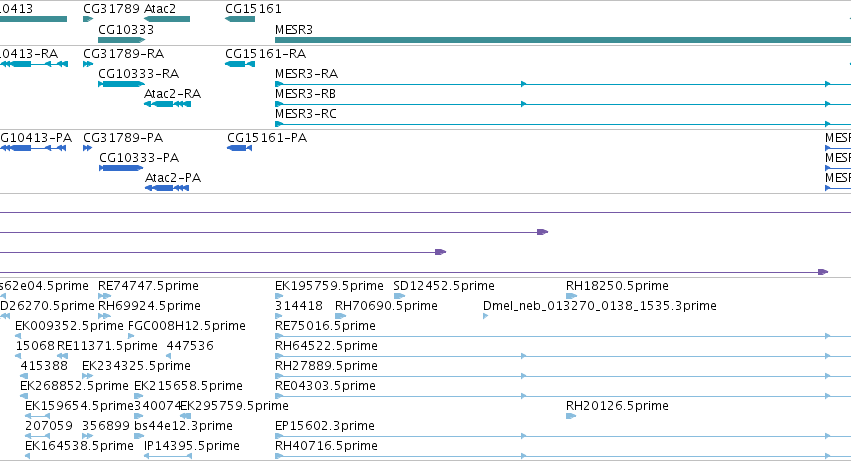Select the Dmel_neb_013270_0138_1535.3prime feature label
Screen dimensions: 851x461
pyautogui.click(x=600, y=306)
